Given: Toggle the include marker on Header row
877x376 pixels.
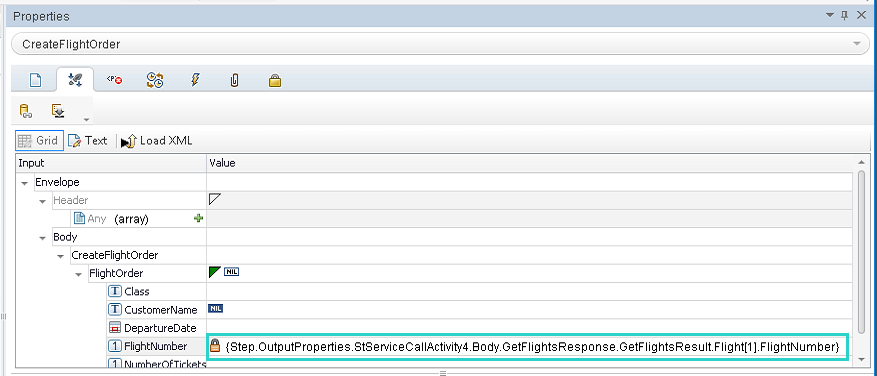Looking at the screenshot, I should [215, 199].
